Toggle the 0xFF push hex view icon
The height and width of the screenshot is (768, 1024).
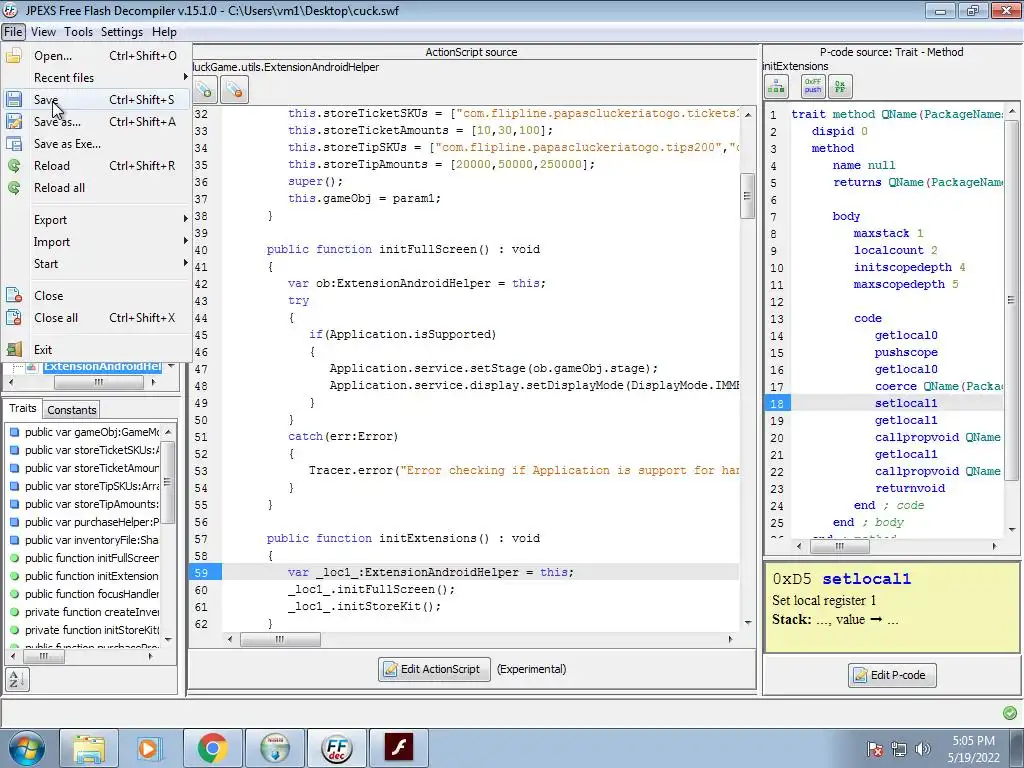click(x=813, y=86)
